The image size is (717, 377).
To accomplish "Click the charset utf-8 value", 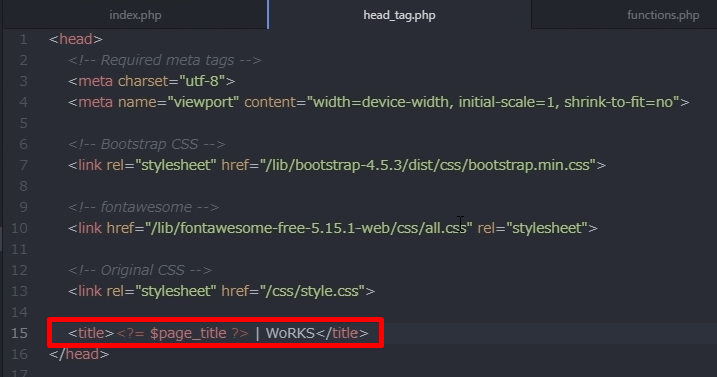I will (202, 81).
